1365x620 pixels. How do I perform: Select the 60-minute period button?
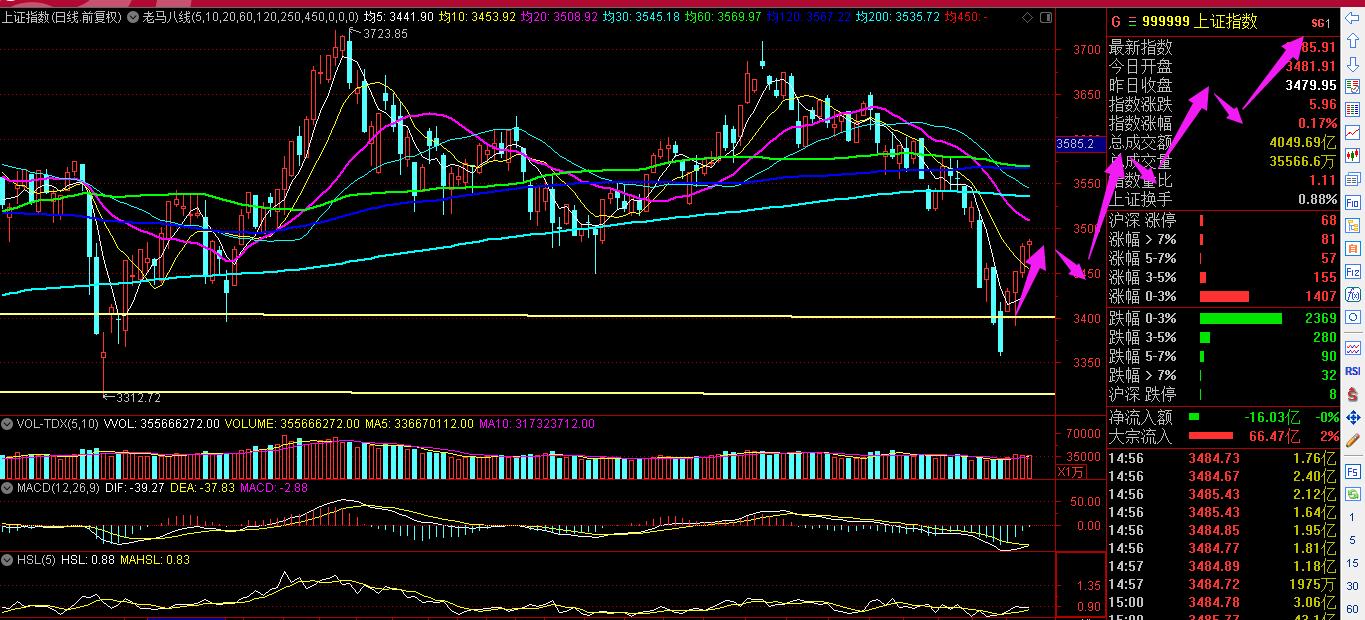point(1353,608)
